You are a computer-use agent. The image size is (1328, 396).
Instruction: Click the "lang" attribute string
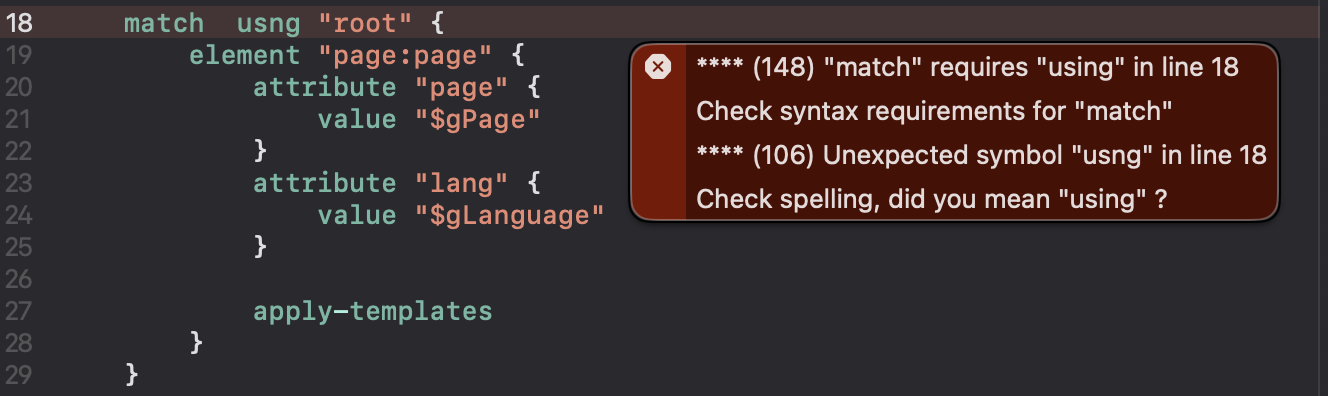(461, 183)
